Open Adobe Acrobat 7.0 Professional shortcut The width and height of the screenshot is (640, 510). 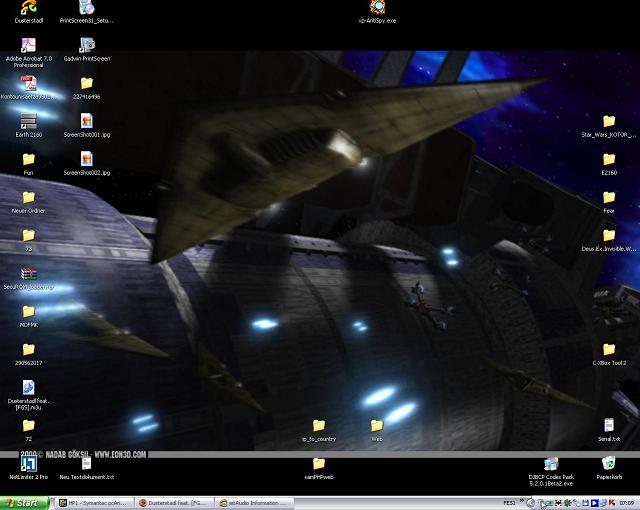pyautogui.click(x=29, y=45)
